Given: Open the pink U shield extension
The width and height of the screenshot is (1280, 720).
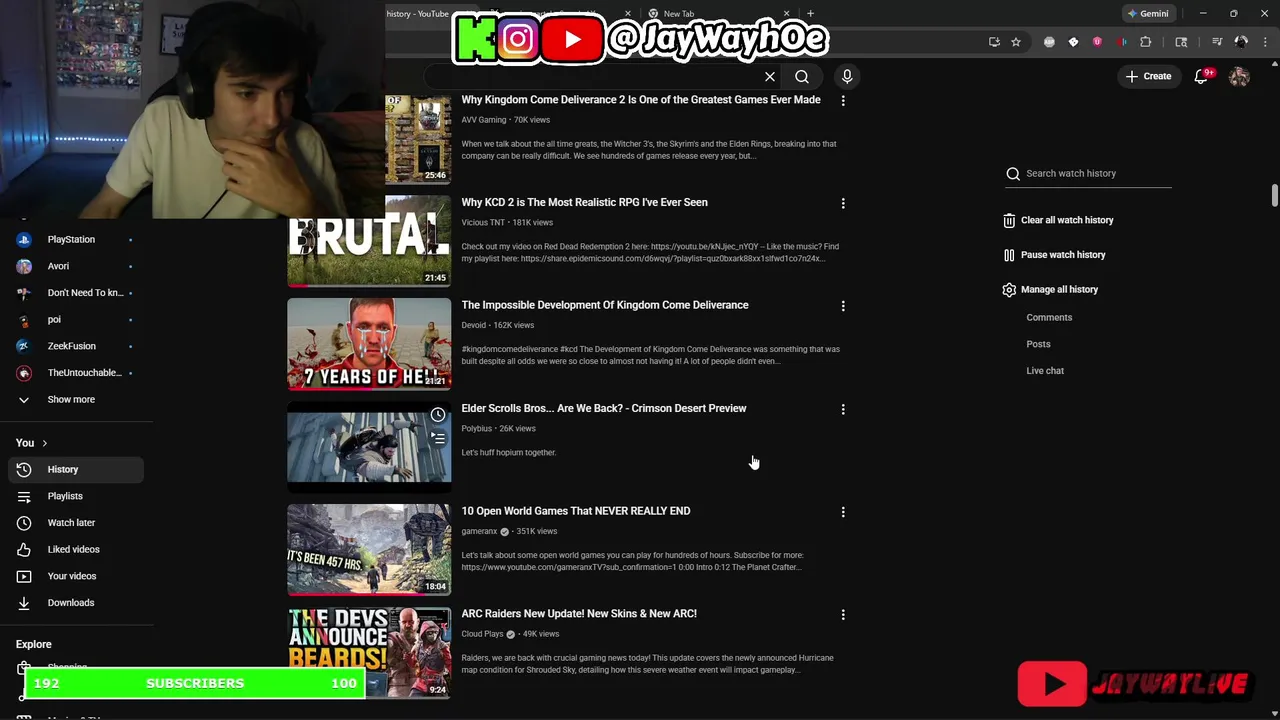Looking at the screenshot, I should [x=1097, y=42].
